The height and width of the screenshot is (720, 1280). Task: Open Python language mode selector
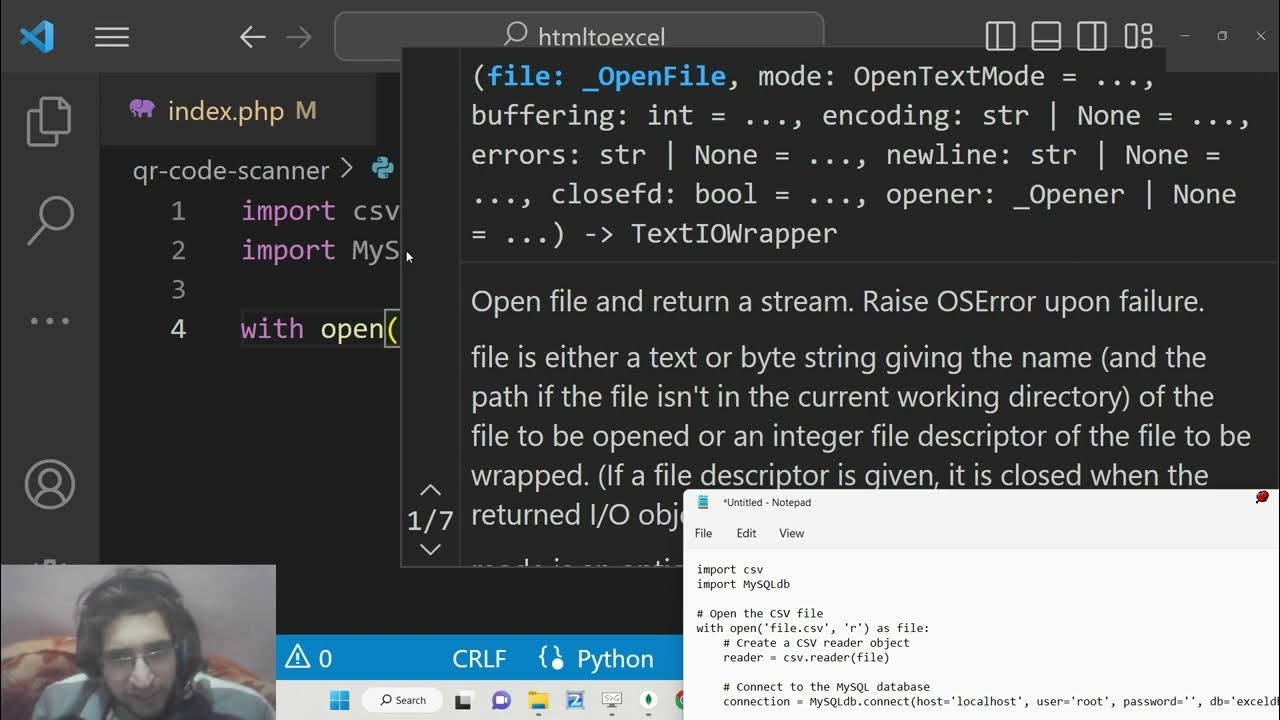pos(597,659)
